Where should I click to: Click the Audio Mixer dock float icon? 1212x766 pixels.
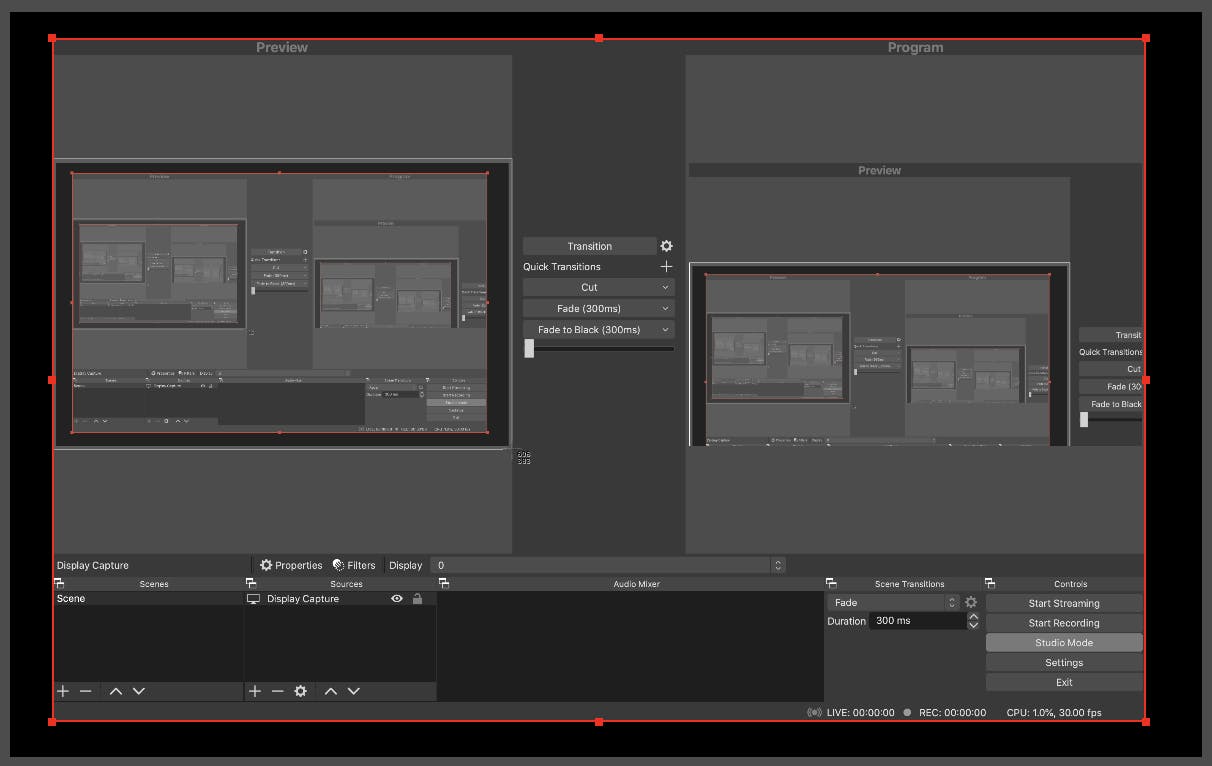(443, 583)
